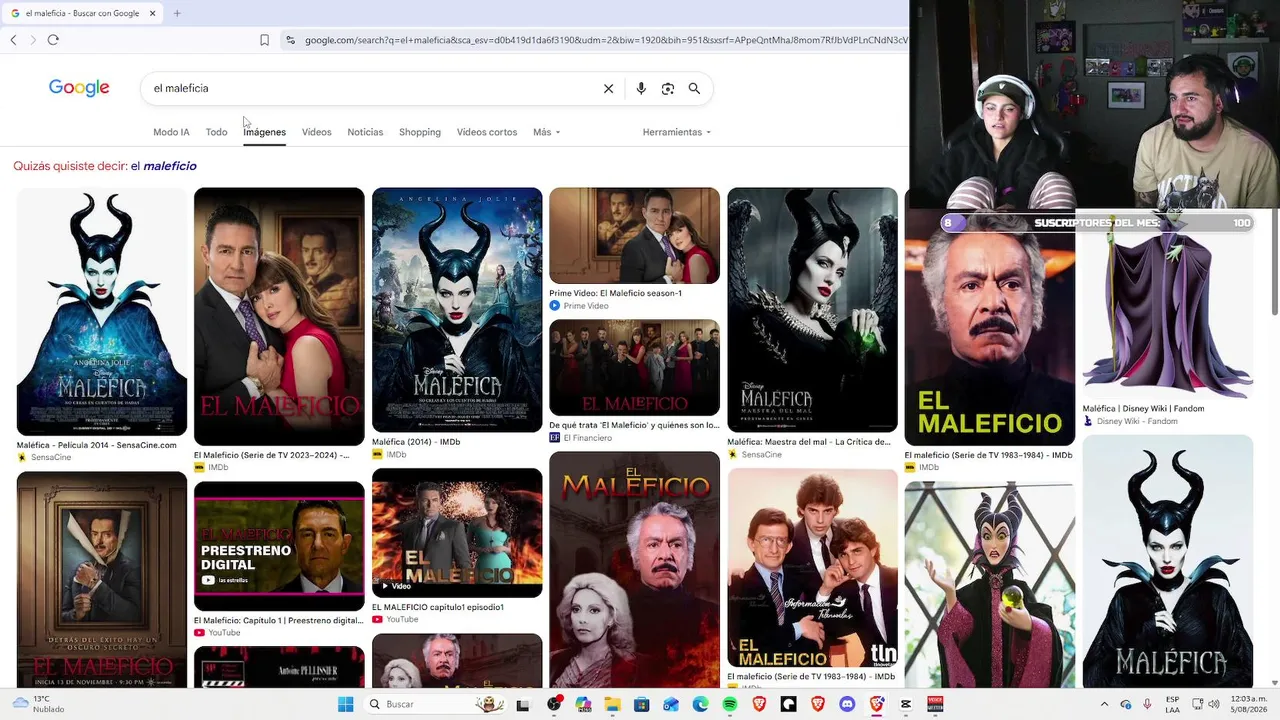Open 'Maléfica (2014) - IMDb' result link
Viewport: 1280px width, 720px height.
click(416, 442)
